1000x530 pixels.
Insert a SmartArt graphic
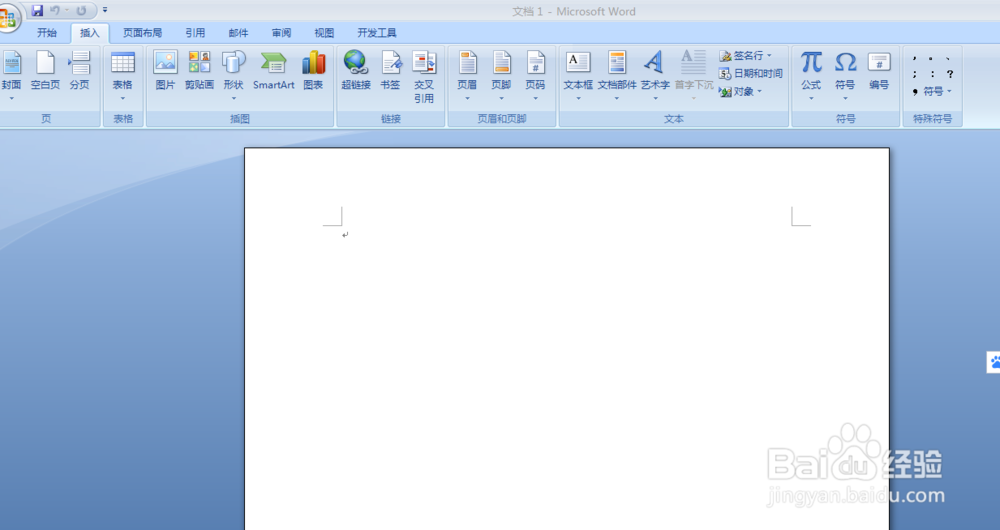(x=274, y=70)
